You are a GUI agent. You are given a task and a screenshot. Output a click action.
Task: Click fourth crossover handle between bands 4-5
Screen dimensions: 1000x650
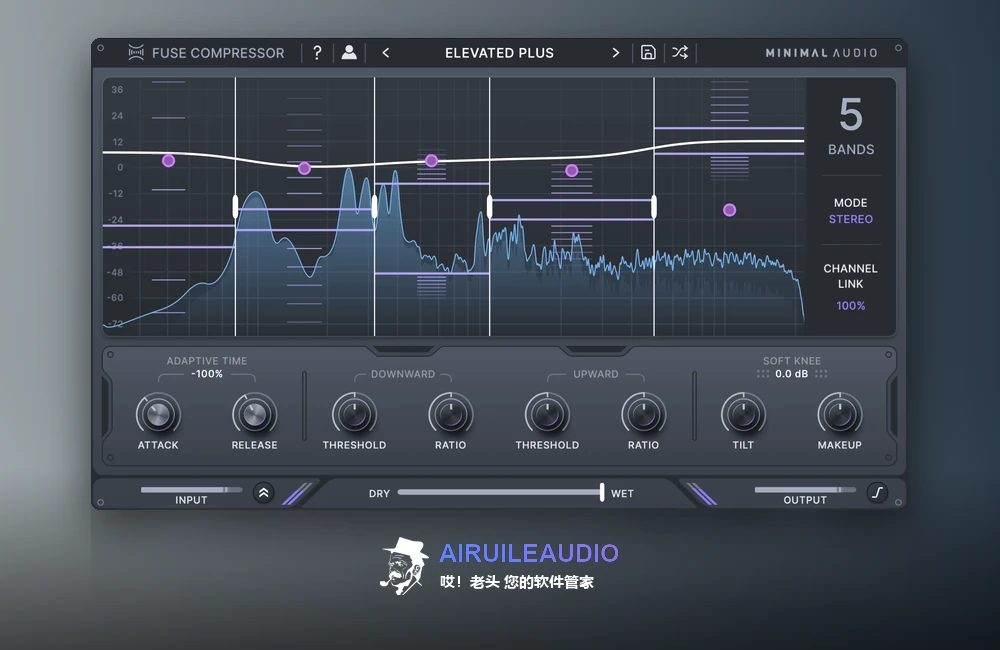(x=654, y=207)
